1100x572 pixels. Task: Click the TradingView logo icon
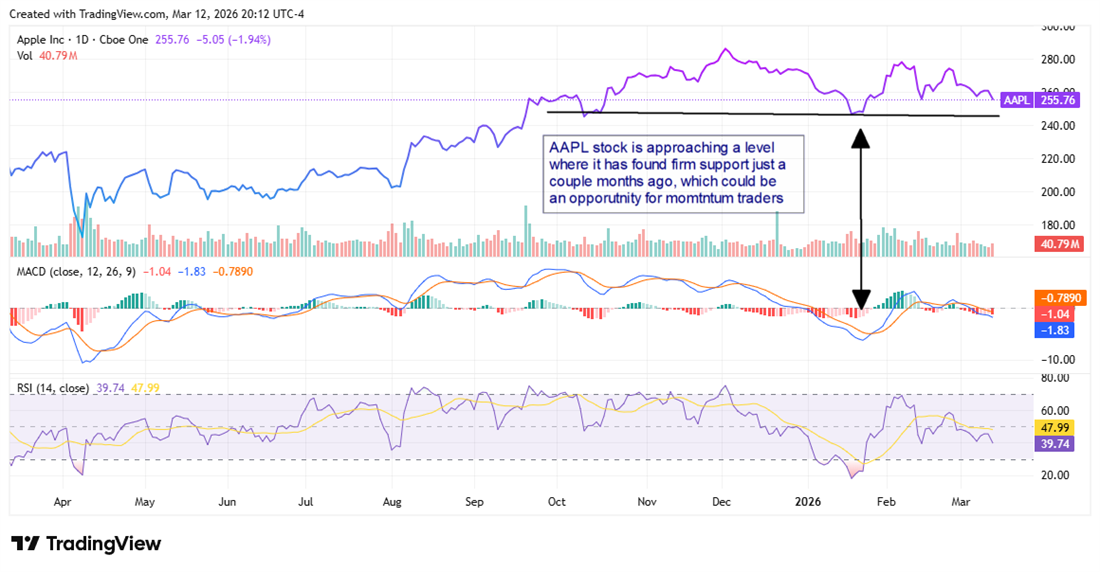coord(25,543)
